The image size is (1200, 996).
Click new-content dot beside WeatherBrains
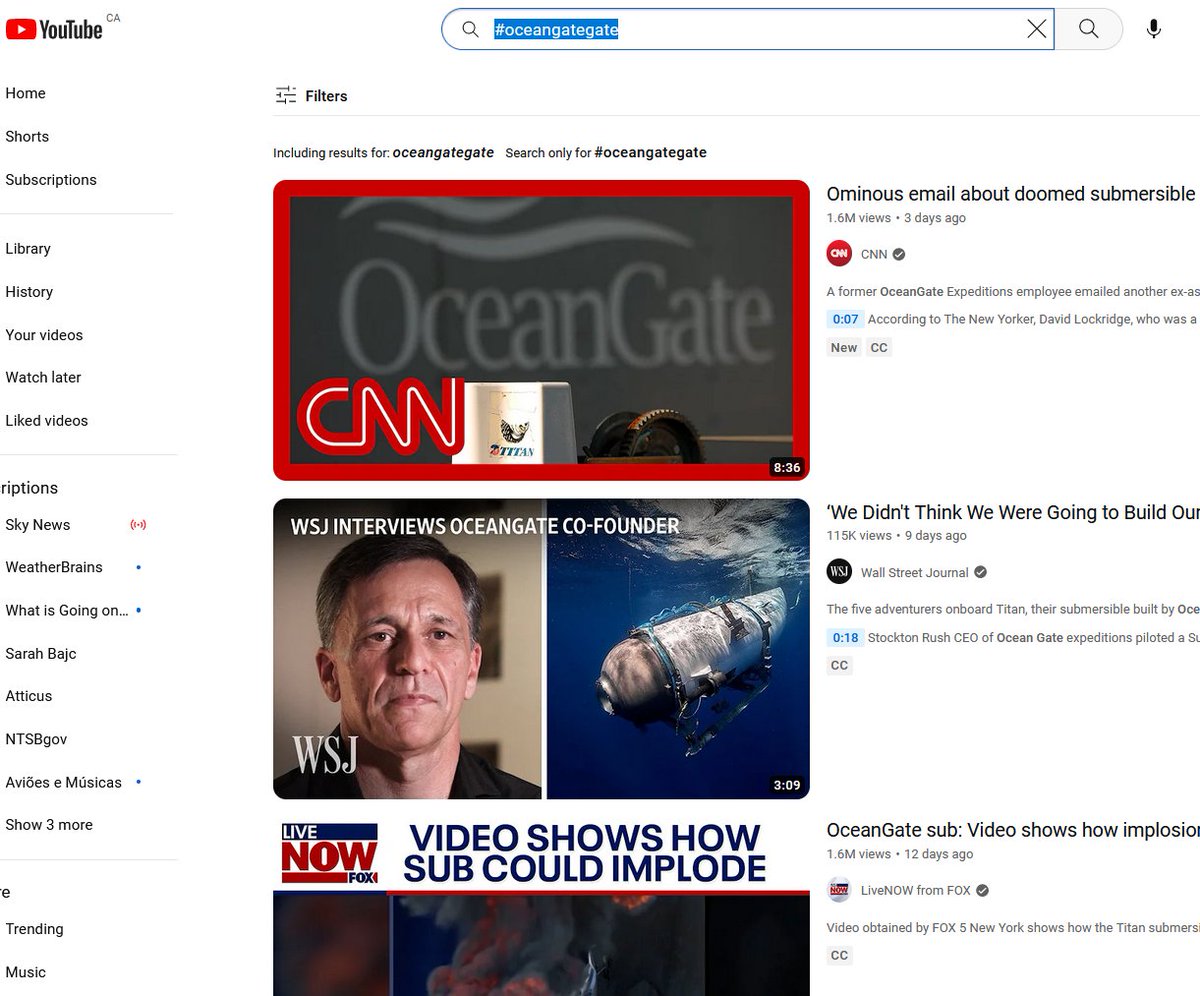tap(139, 568)
